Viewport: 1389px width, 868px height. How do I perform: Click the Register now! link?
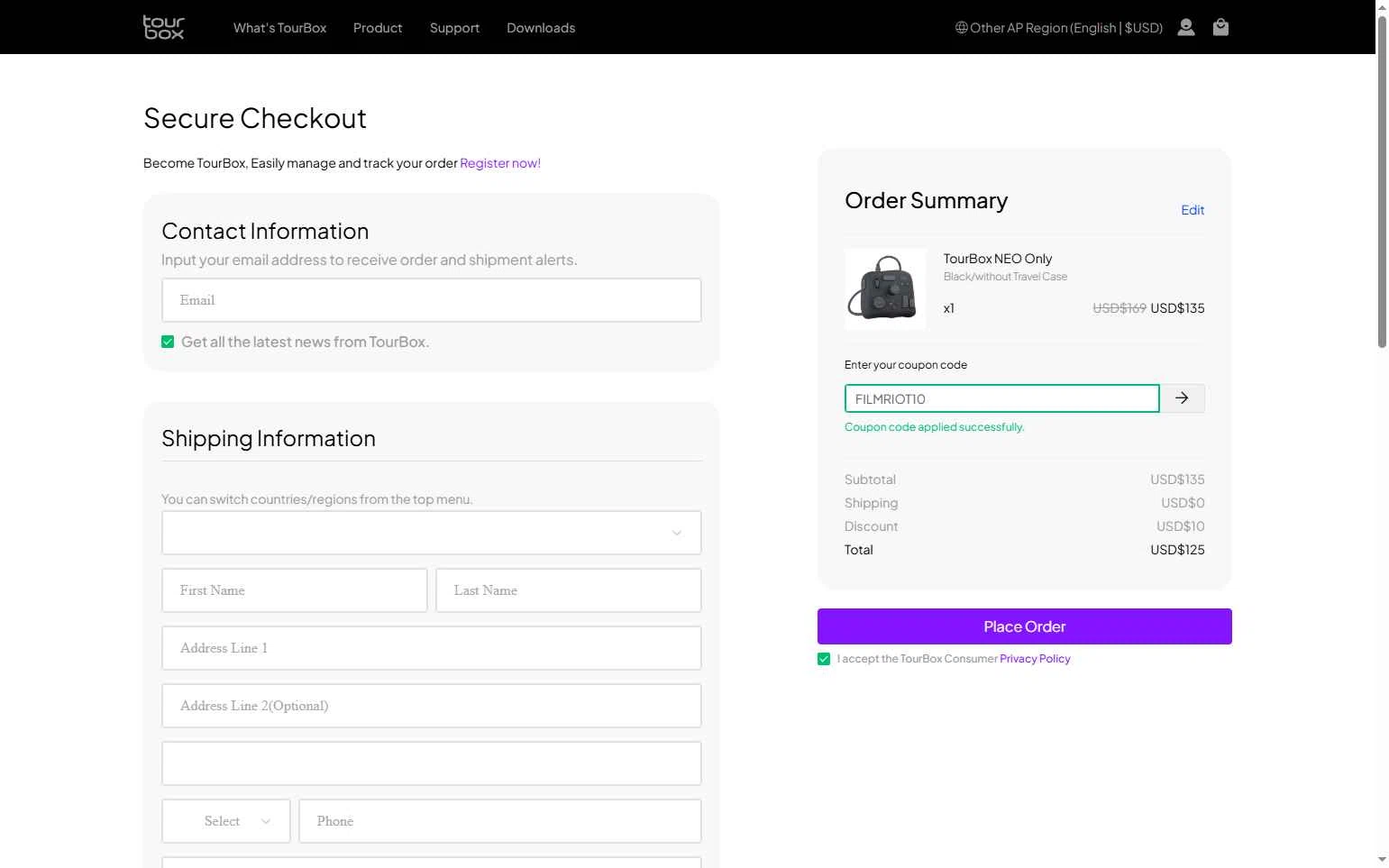tap(500, 163)
